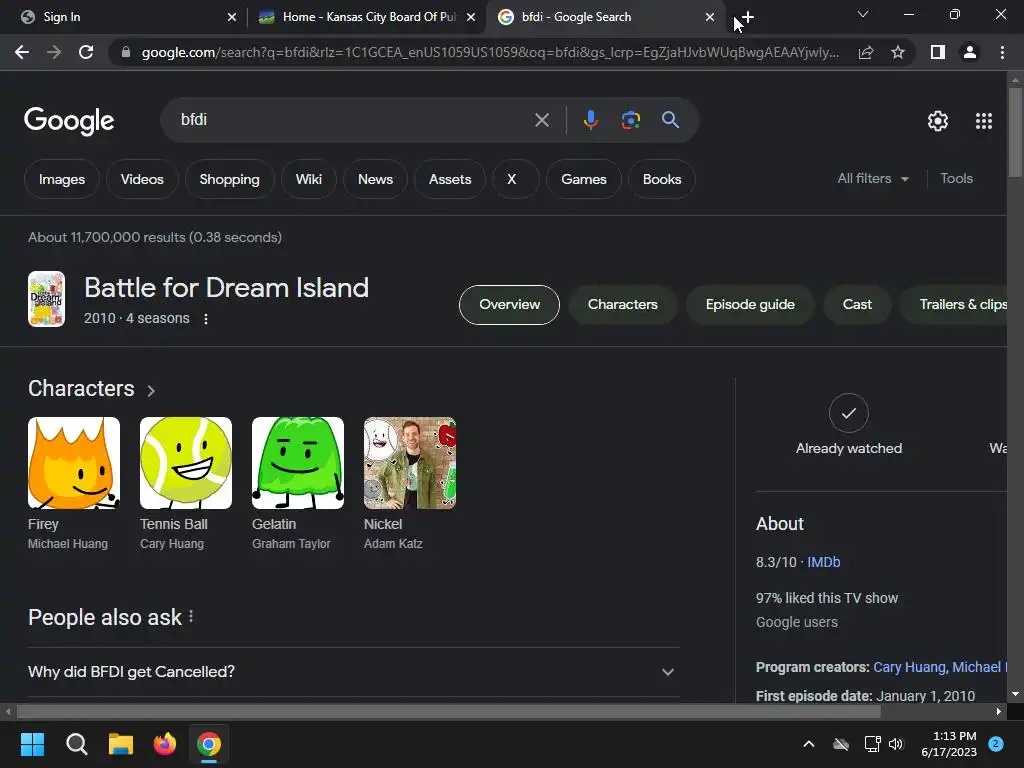The height and width of the screenshot is (768, 1024).
Task: Open volume control in system tray
Action: point(896,744)
